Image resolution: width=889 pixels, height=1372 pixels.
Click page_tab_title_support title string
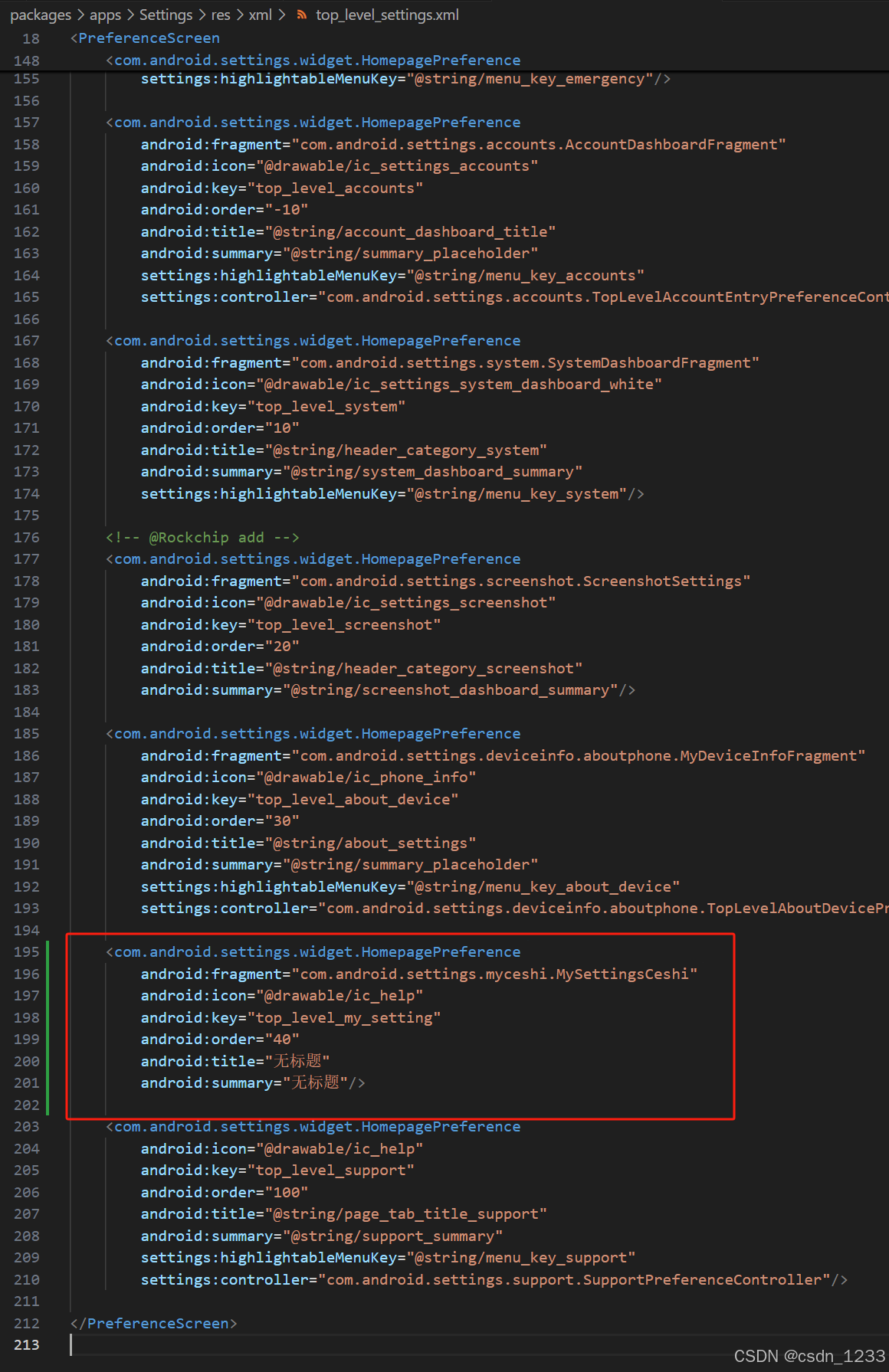point(406,1214)
